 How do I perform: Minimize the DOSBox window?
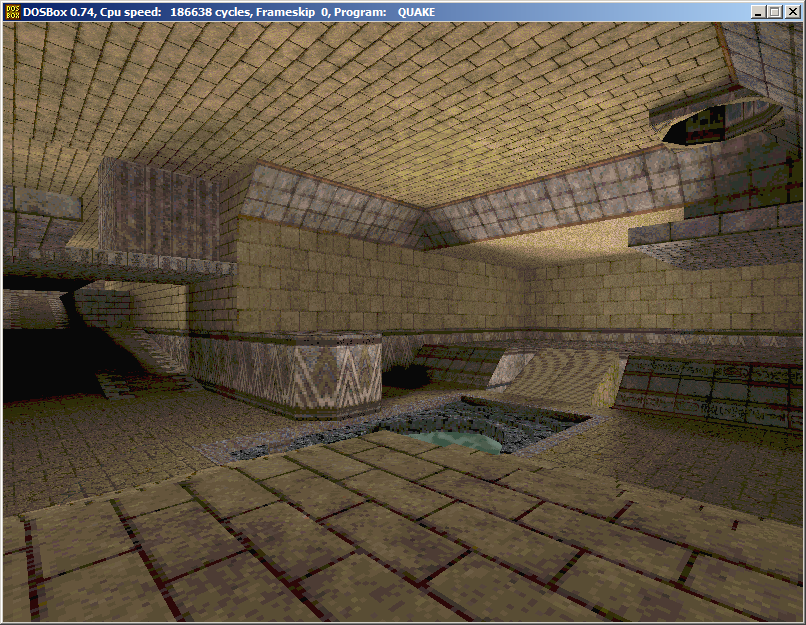tap(757, 11)
